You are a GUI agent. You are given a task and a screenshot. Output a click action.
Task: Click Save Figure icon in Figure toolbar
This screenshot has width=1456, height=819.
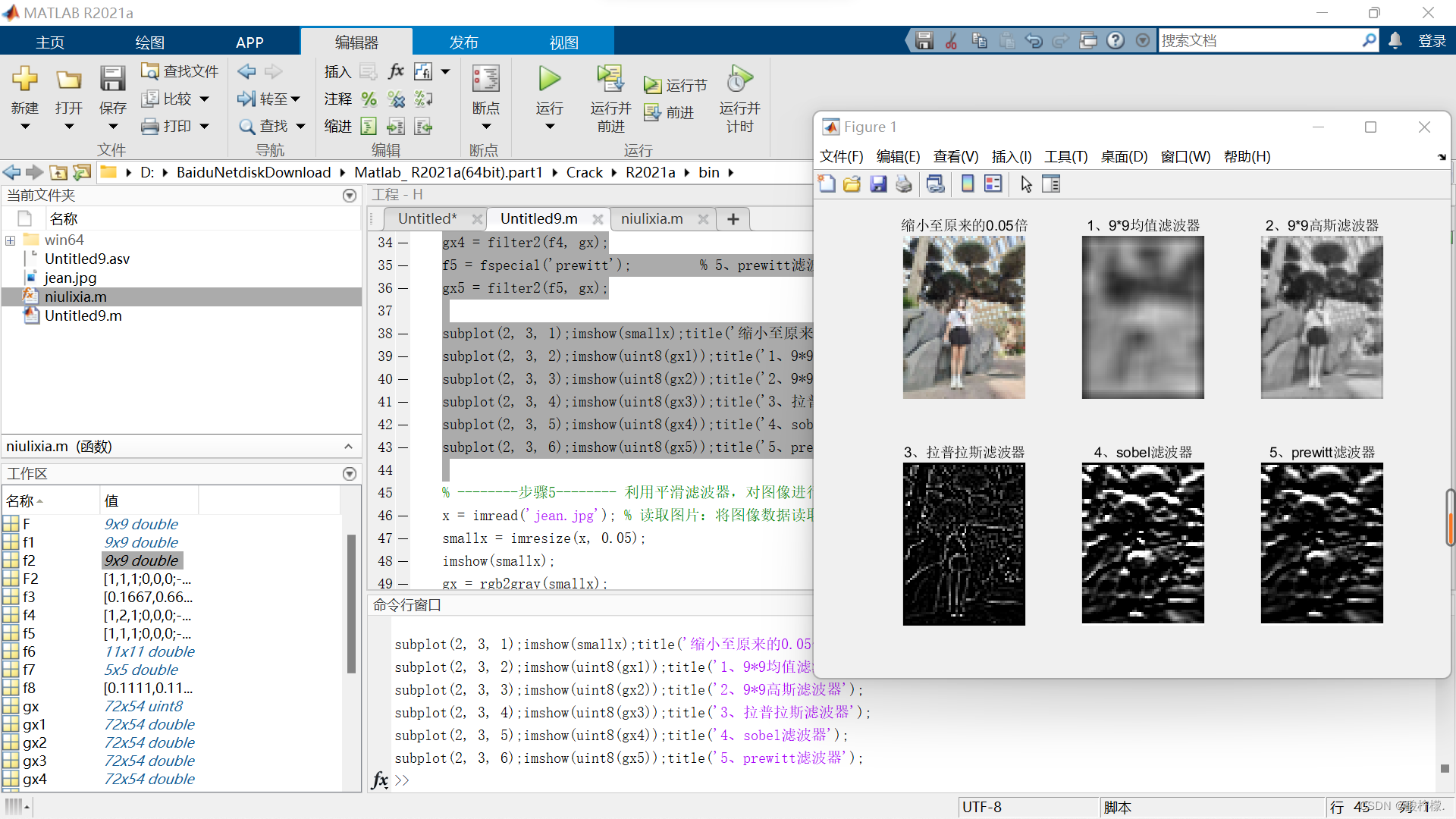click(878, 184)
